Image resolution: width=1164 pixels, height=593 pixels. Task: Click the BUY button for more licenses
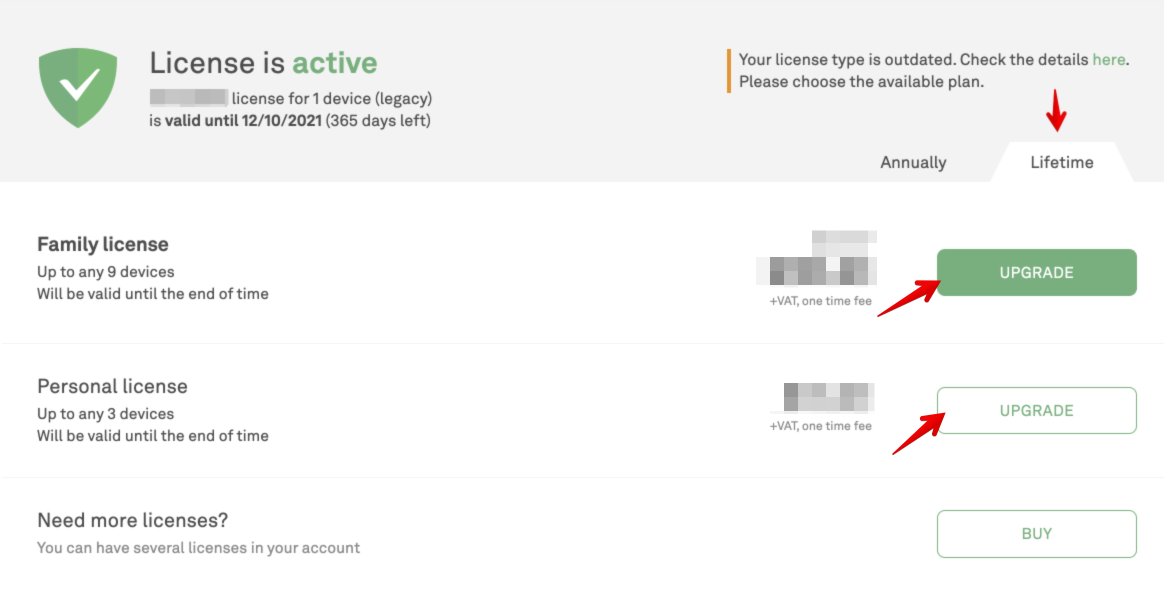click(x=1036, y=534)
